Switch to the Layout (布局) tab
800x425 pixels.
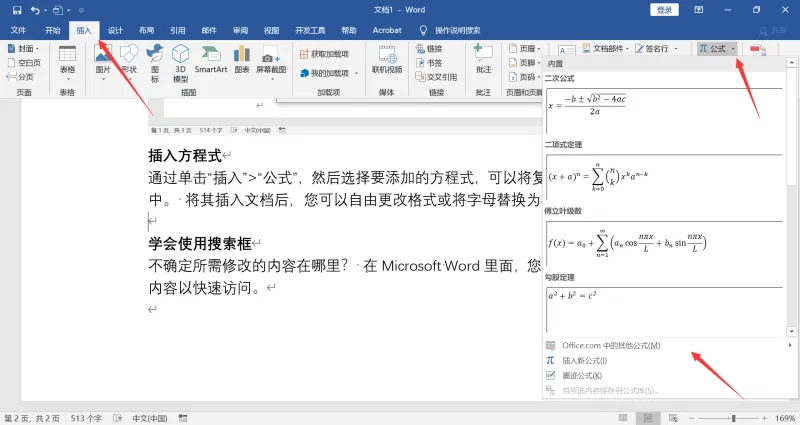[146, 31]
